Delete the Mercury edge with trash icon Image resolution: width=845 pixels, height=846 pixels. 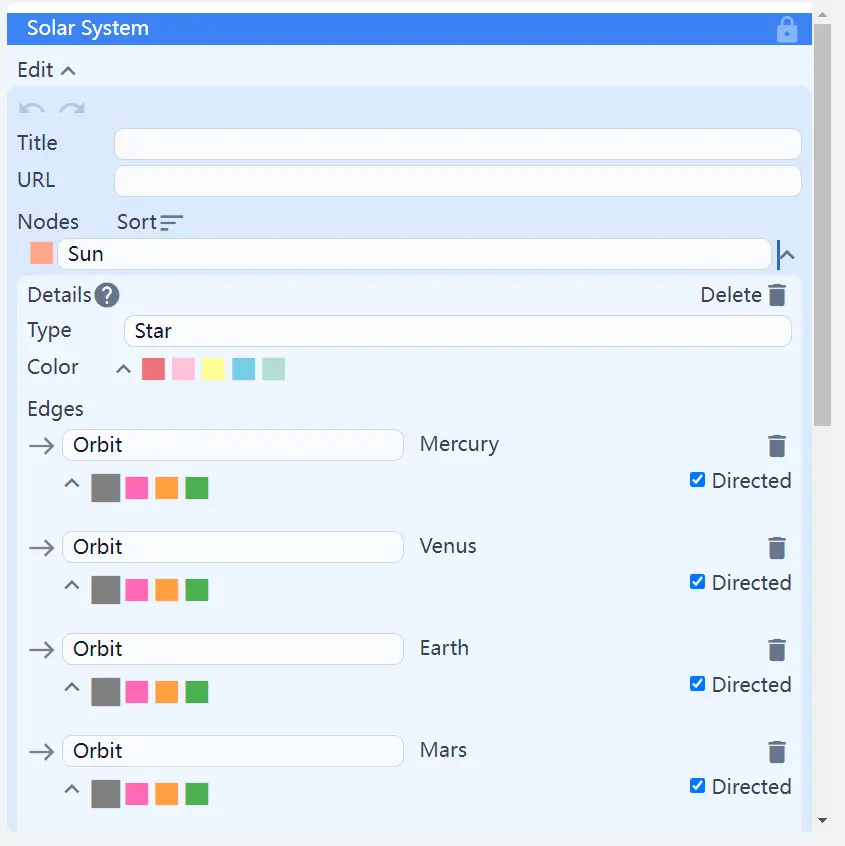tap(777, 446)
